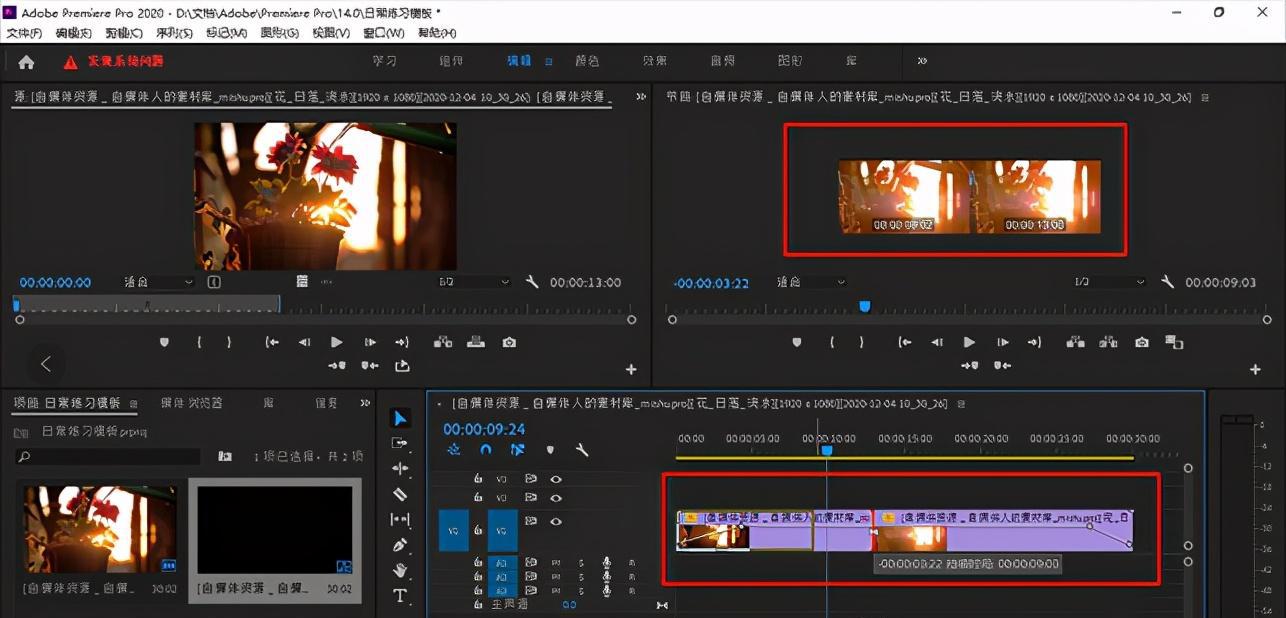The image size is (1286, 618).
Task: Select the Selection arrow tool
Action: point(400,418)
